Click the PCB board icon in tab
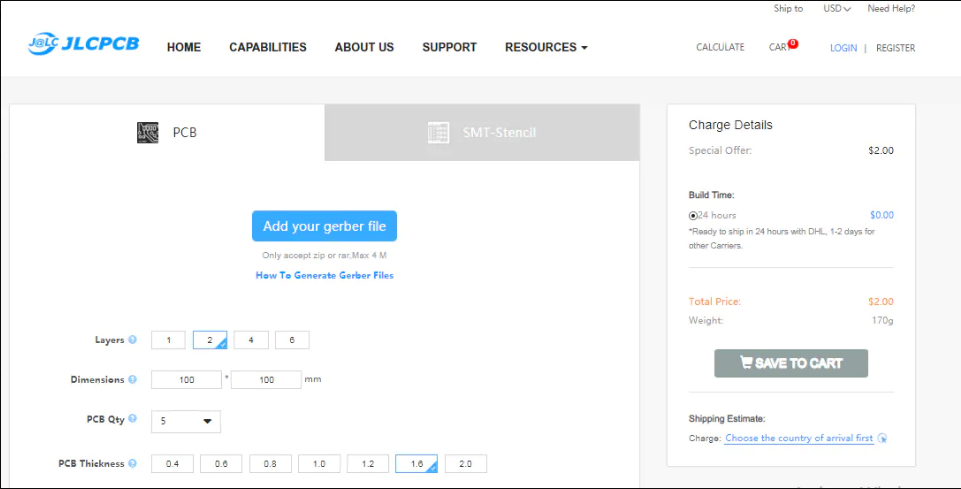961x489 pixels. coord(148,132)
